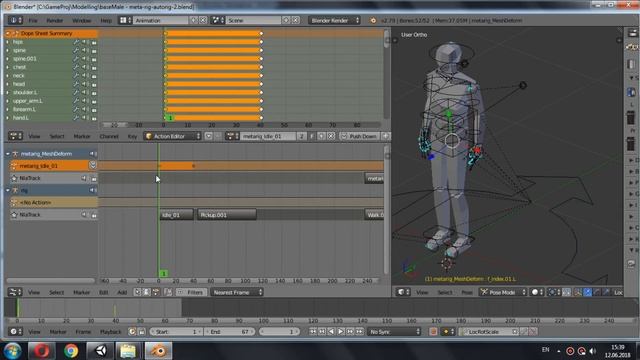The image size is (640, 360).
Task: Collapse the metarig_MeshDeform object in NLA
Action: [8, 154]
